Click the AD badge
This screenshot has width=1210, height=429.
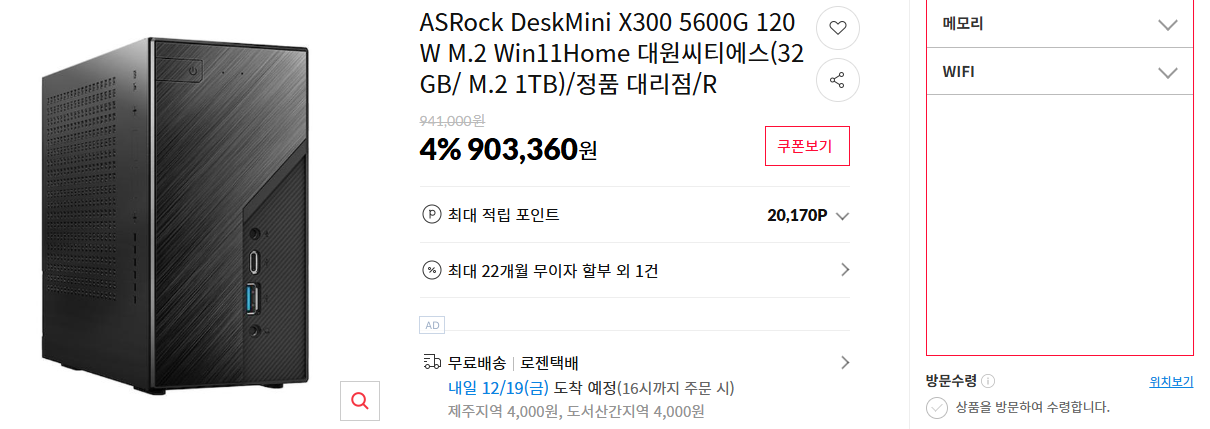[432, 325]
